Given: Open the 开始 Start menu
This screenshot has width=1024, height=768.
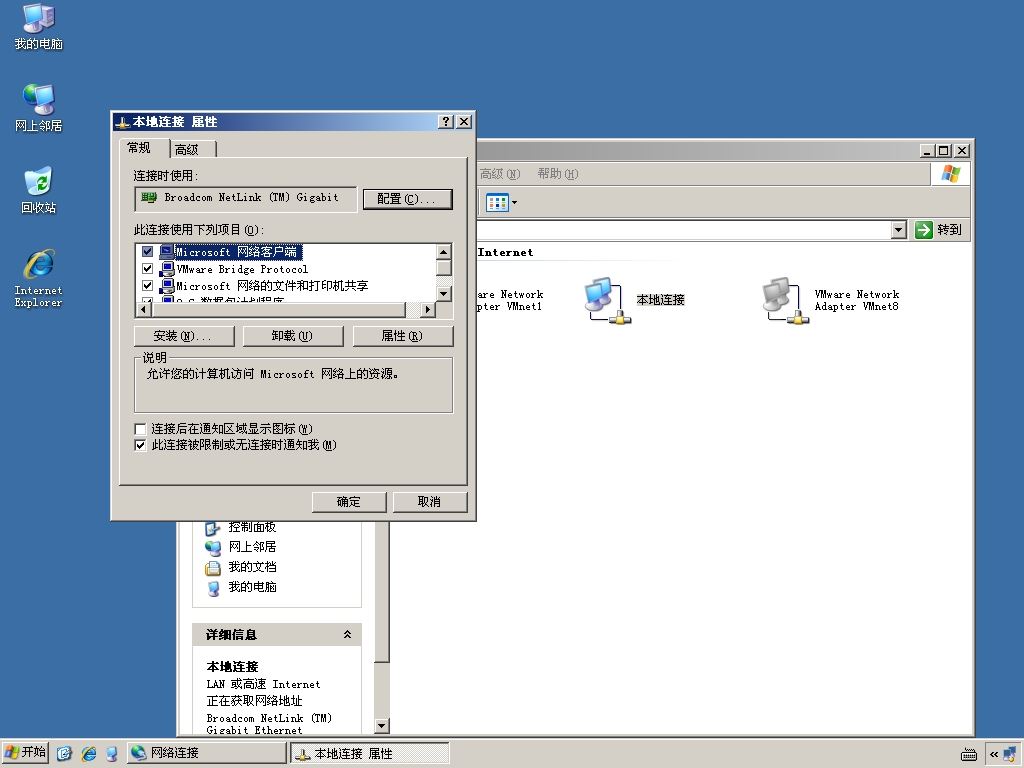Looking at the screenshot, I should click(25, 753).
